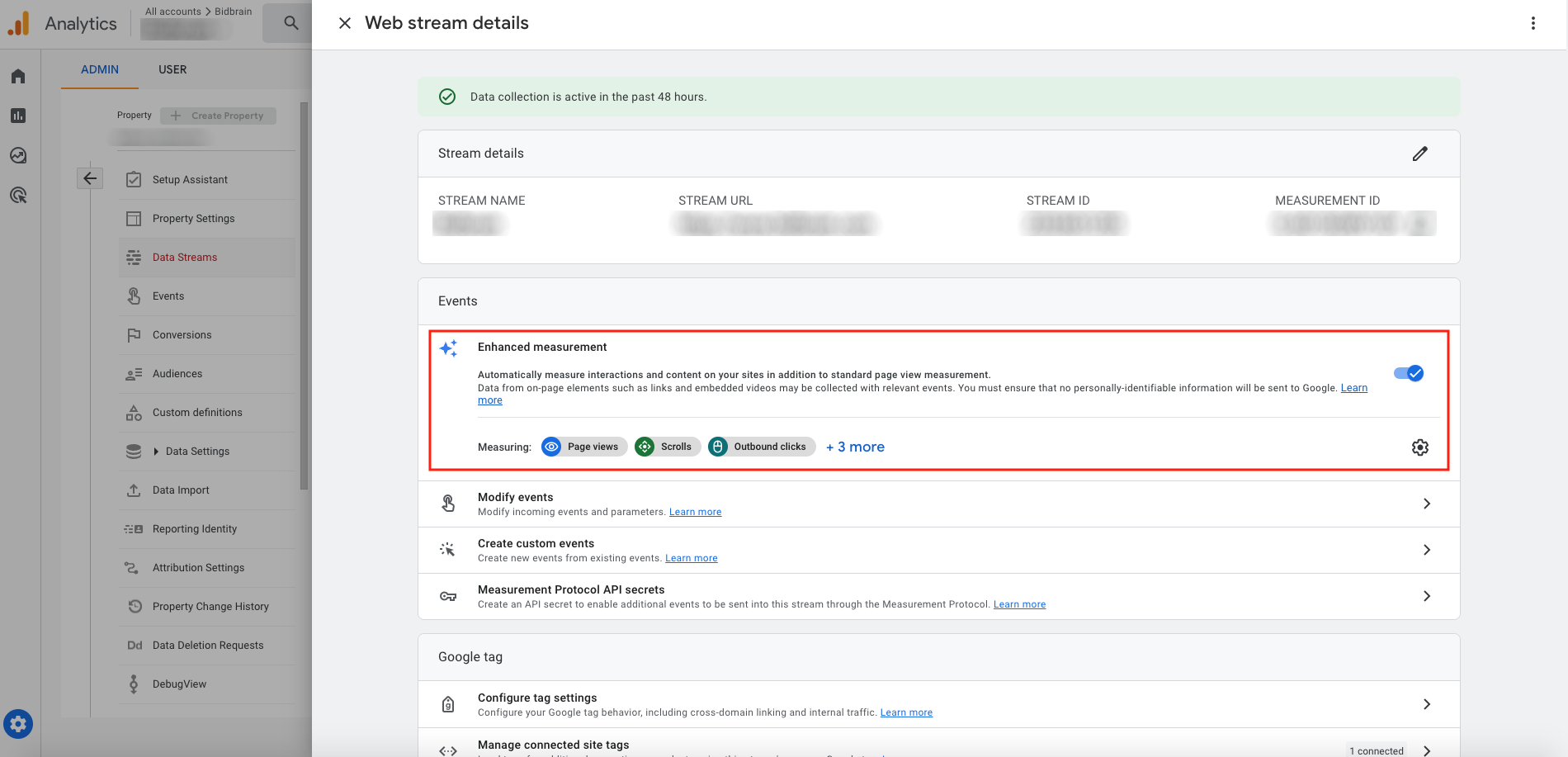The width and height of the screenshot is (1568, 757).
Task: Click the '1 connected' label
Action: pos(1377,750)
